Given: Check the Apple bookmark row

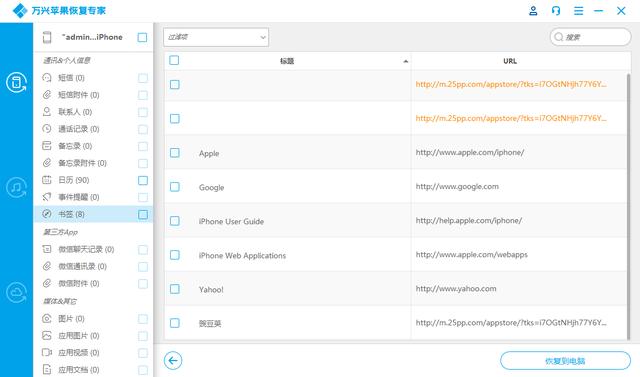Looking at the screenshot, I should point(175,153).
